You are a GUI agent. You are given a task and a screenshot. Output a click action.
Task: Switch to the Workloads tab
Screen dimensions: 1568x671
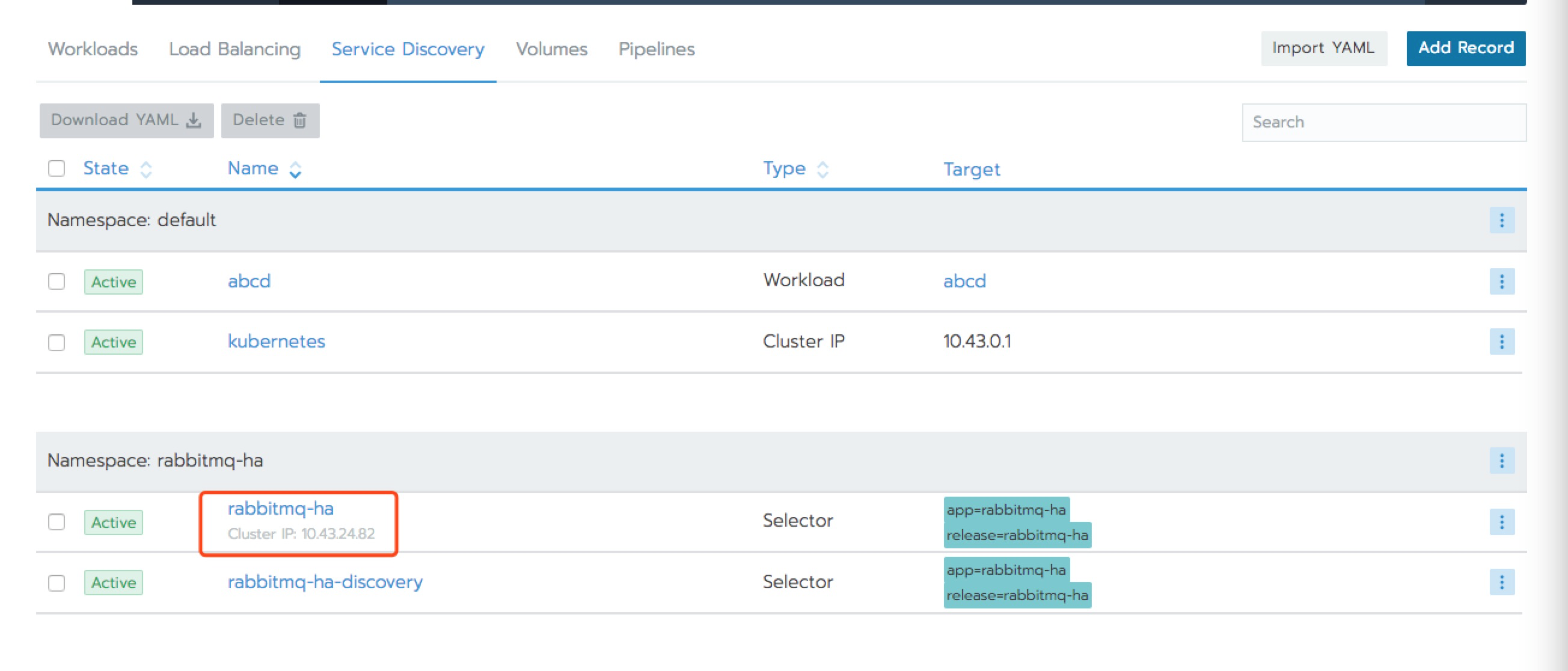tap(93, 49)
